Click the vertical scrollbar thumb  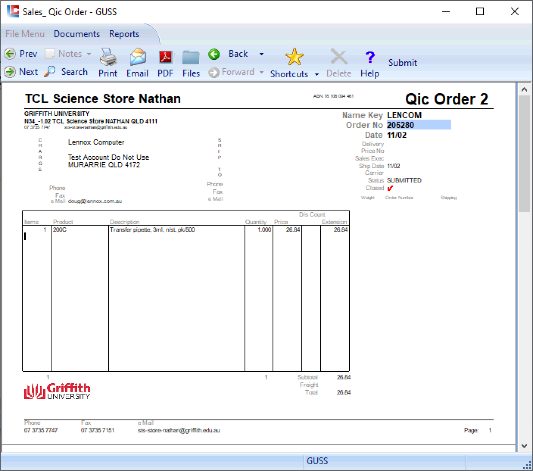pos(524,154)
